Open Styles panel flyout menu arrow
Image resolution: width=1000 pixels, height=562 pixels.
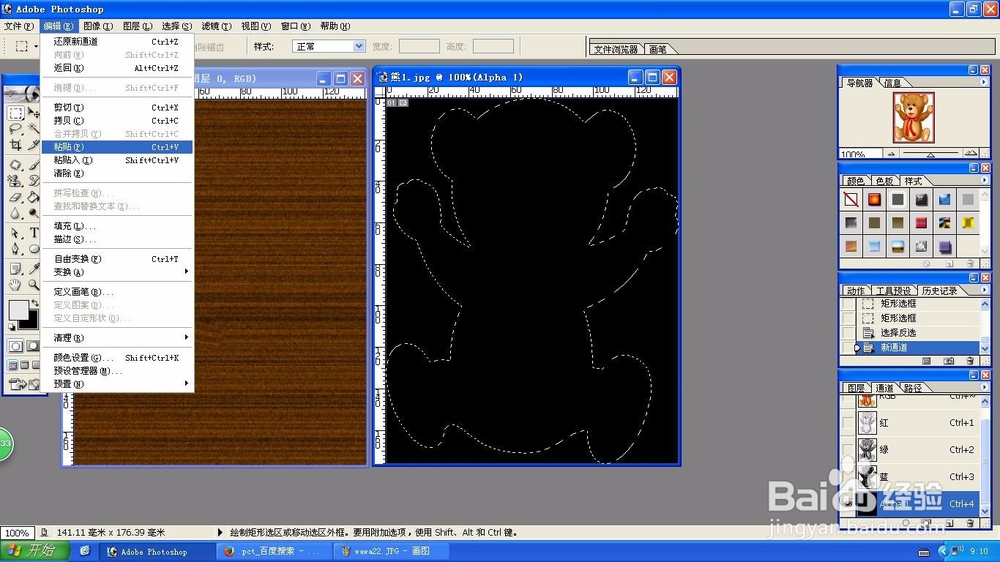click(983, 181)
